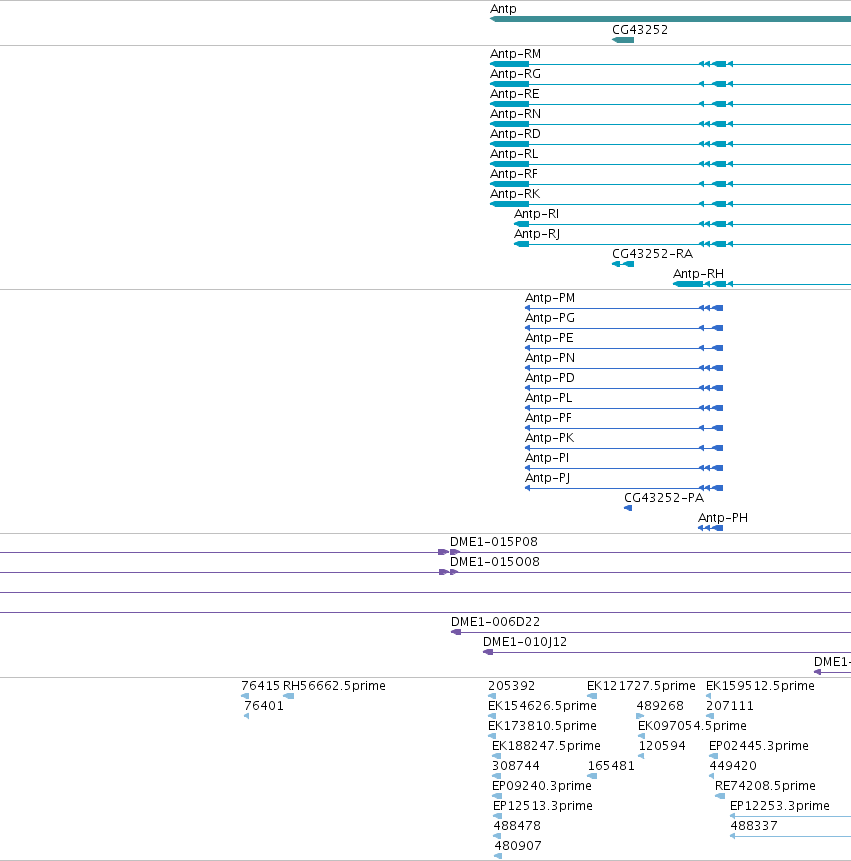Open EP12253.3prime EST
The height and width of the screenshot is (861, 851).
pos(780,806)
